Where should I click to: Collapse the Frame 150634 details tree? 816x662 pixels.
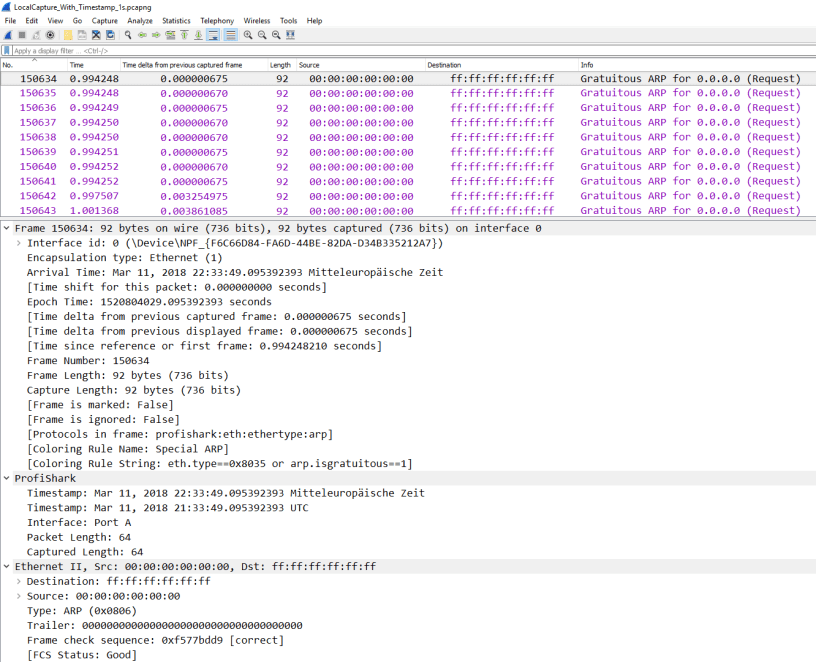tap(7, 227)
